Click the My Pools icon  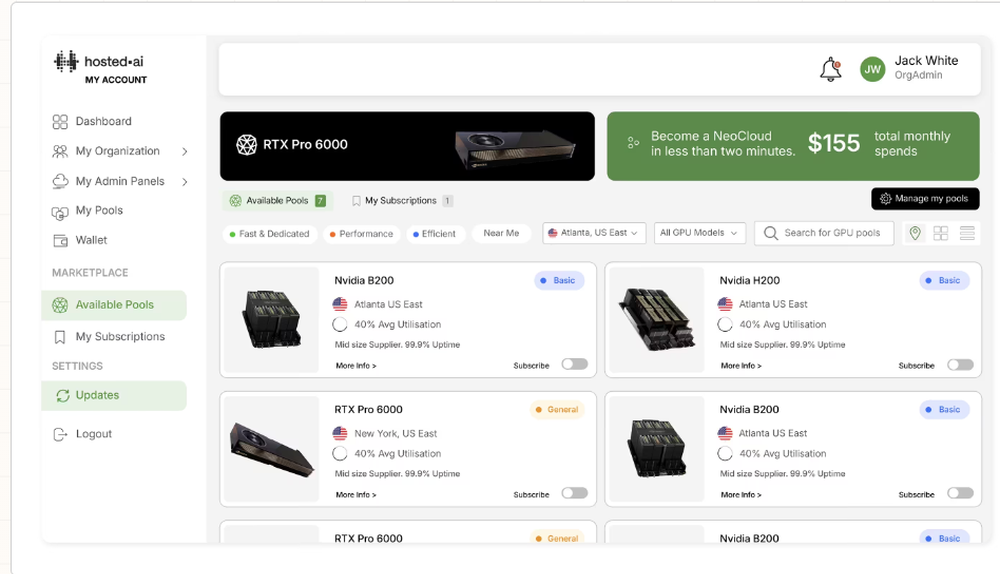tap(60, 212)
